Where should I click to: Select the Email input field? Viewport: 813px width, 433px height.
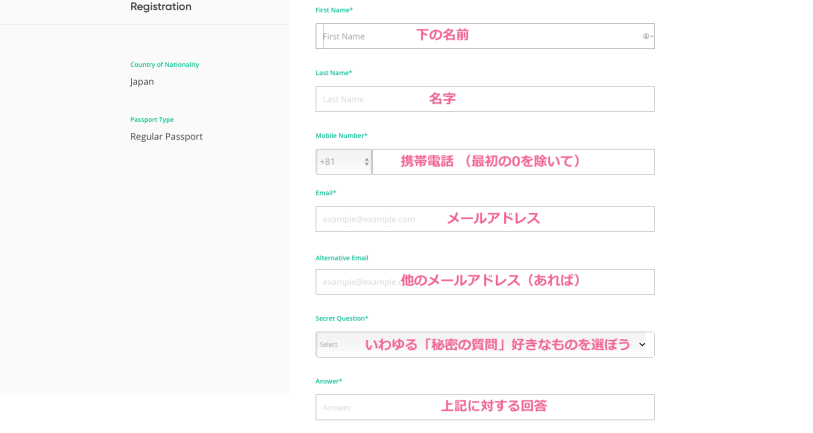click(x=485, y=219)
